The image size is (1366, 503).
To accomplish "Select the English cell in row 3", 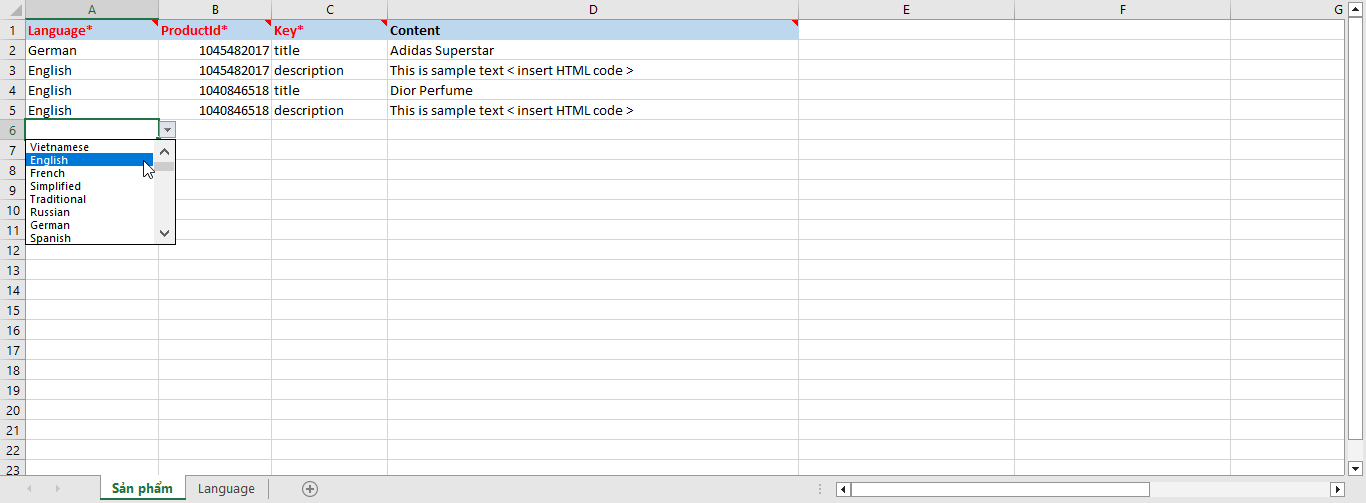I will tap(91, 70).
